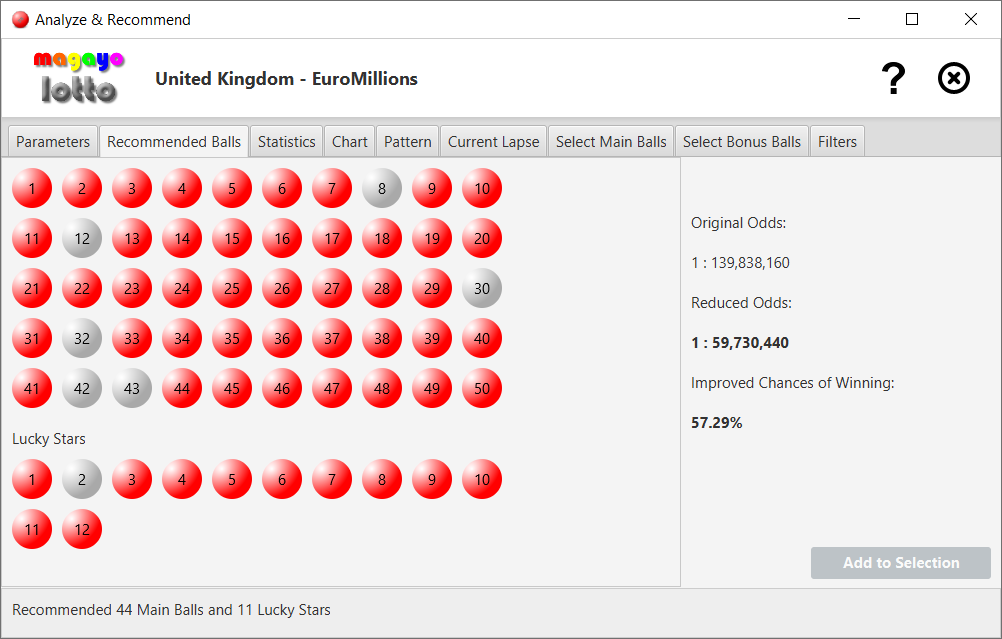Deselect Lucky Star ball 12
Screen dimensions: 1002x639
[x=81, y=529]
